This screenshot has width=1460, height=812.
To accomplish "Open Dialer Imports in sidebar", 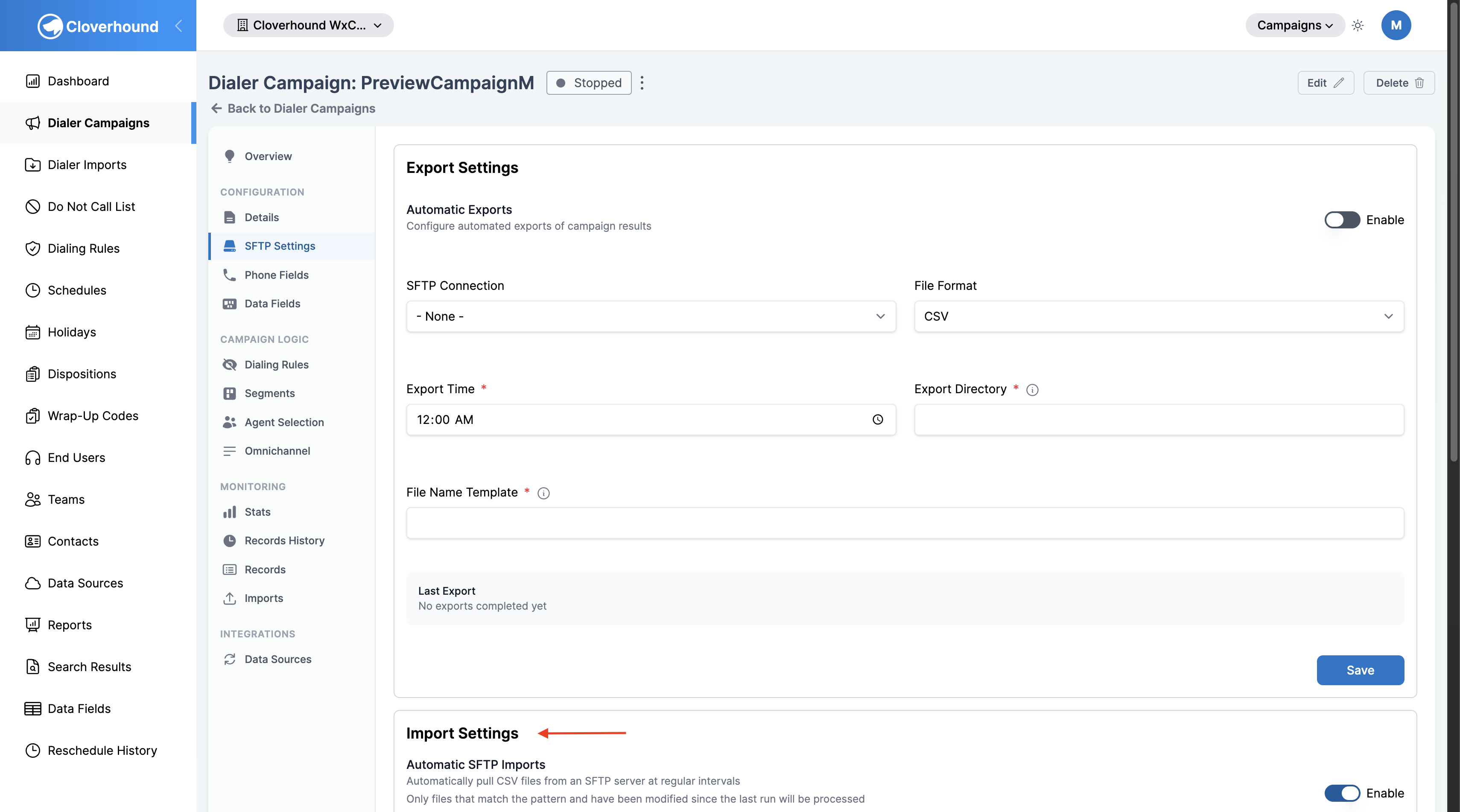I will [76, 165].
